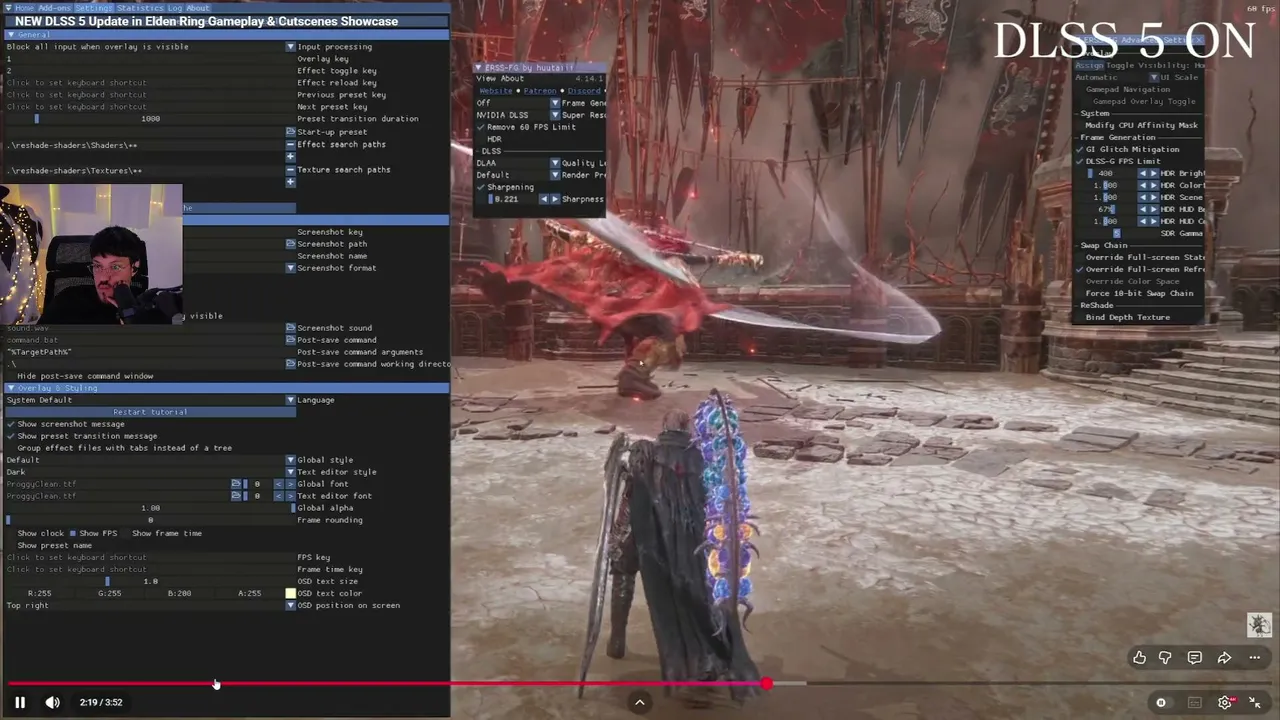Screen dimensions: 1280x720
Task: Collapse the Overlay & Styling section
Action: (x=225, y=388)
